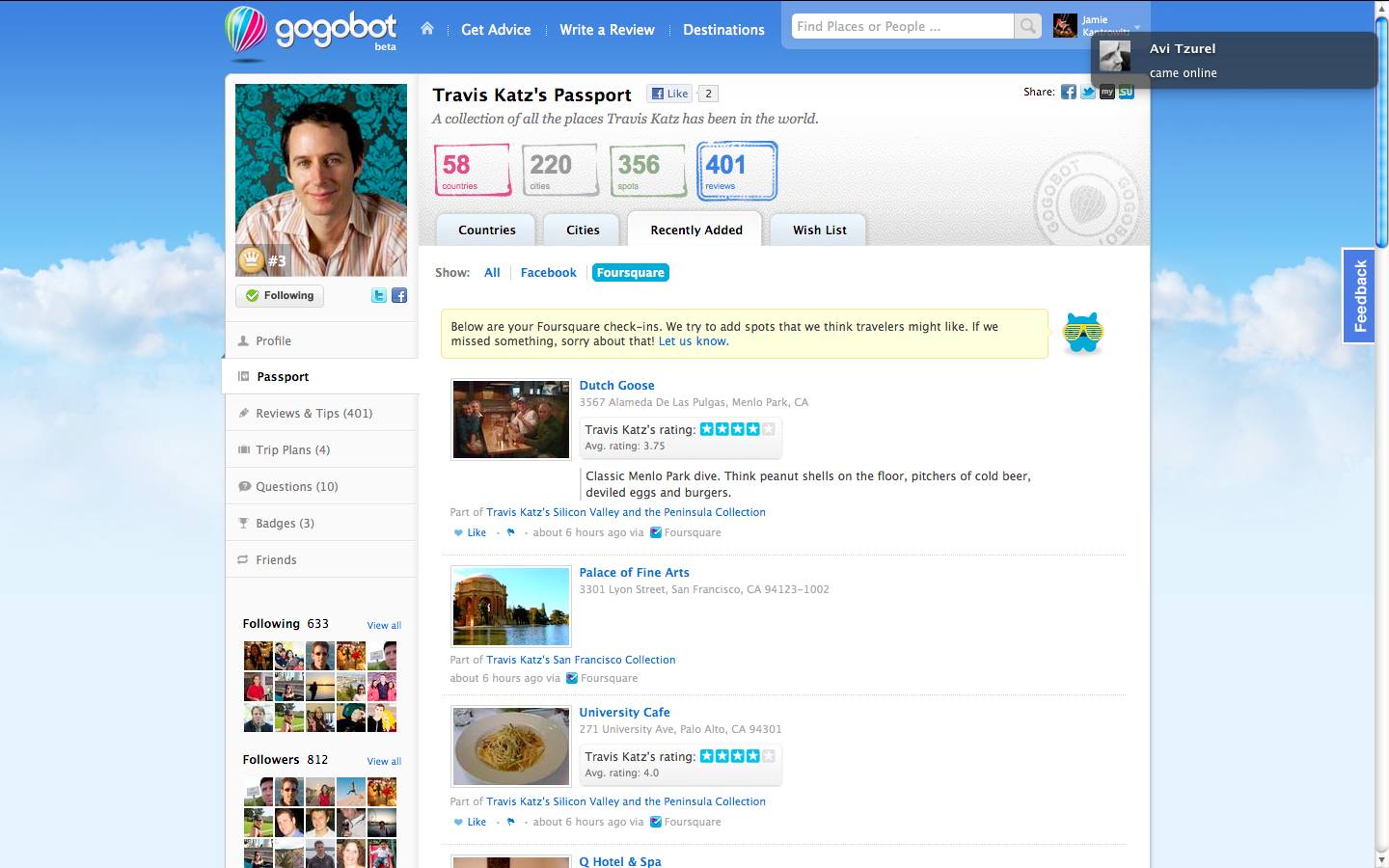Share passport via MySpace icon
This screenshot has height=868, width=1389.
tap(1107, 92)
